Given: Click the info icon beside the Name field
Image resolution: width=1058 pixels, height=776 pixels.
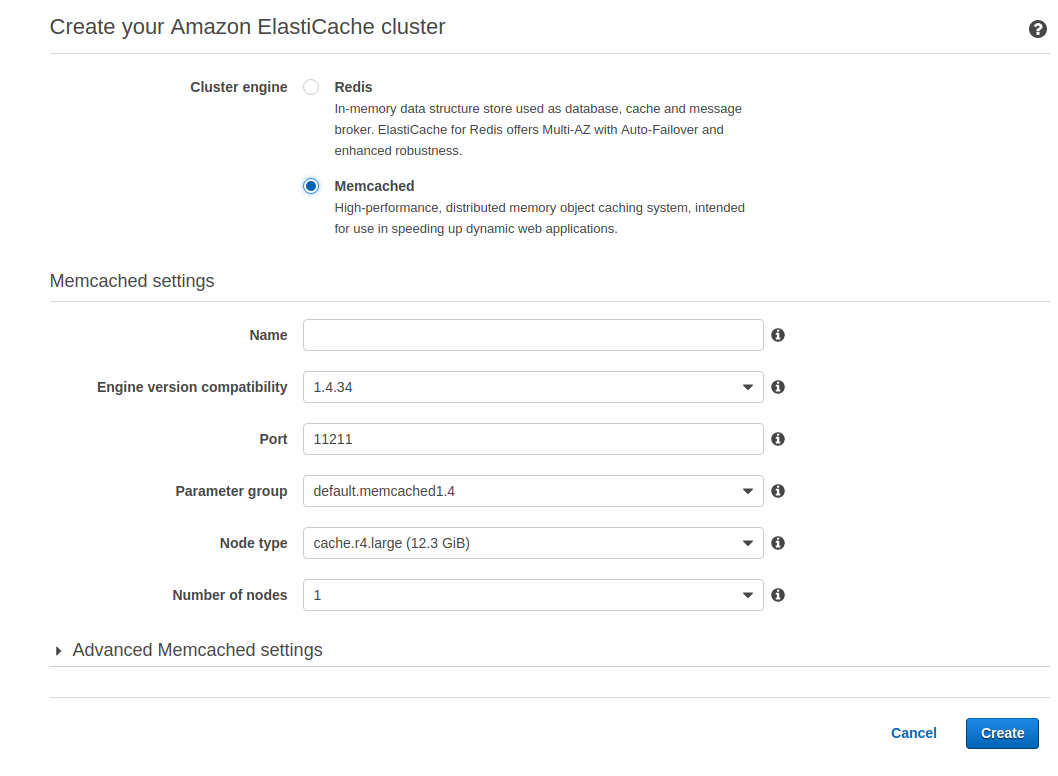Looking at the screenshot, I should tap(778, 335).
